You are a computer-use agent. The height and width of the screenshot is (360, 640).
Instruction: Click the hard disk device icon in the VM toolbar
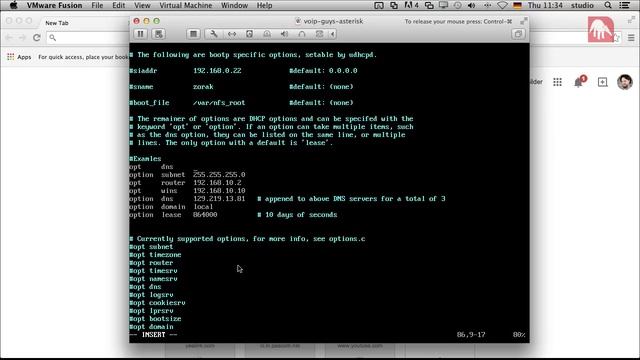pos(249,34)
